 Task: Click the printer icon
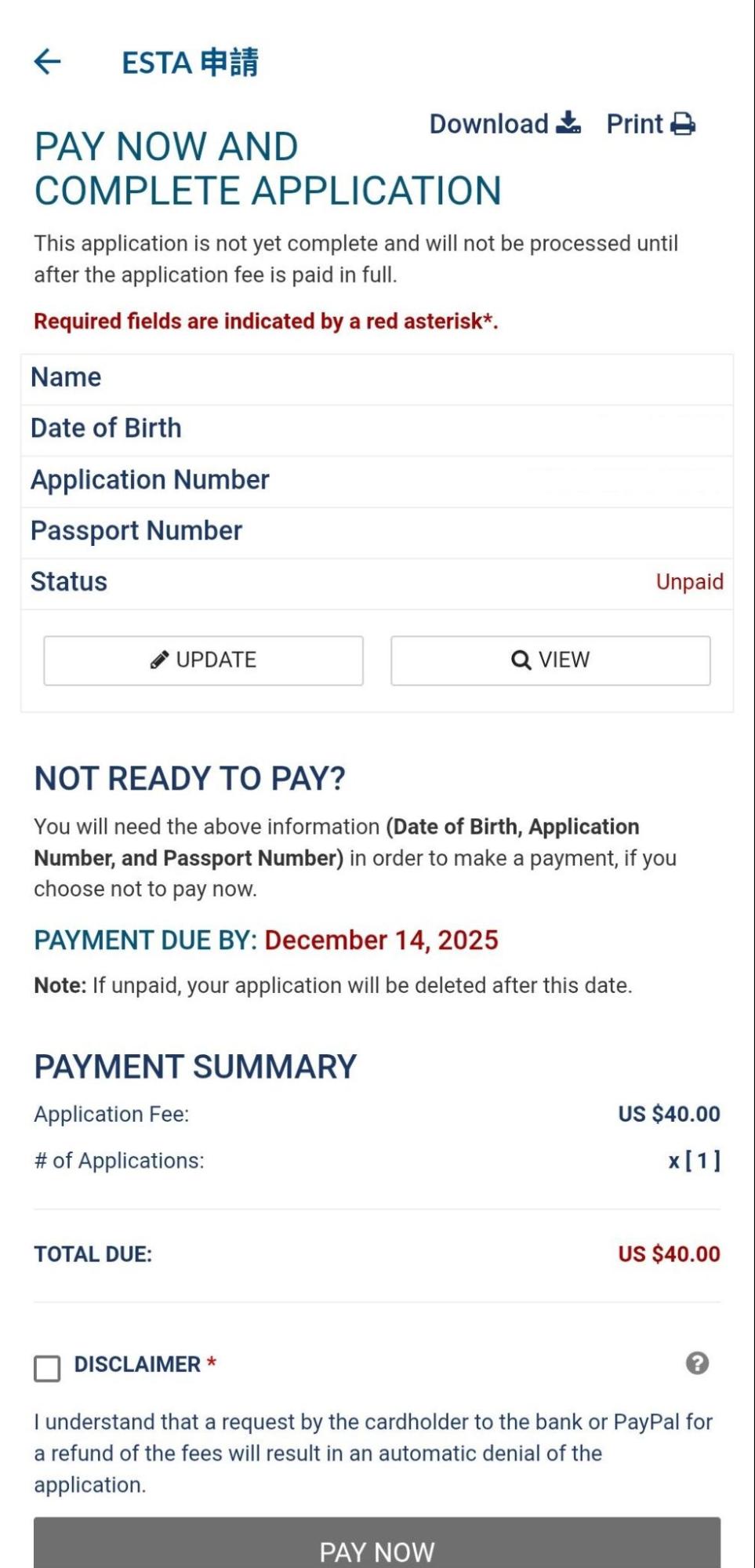click(x=683, y=124)
